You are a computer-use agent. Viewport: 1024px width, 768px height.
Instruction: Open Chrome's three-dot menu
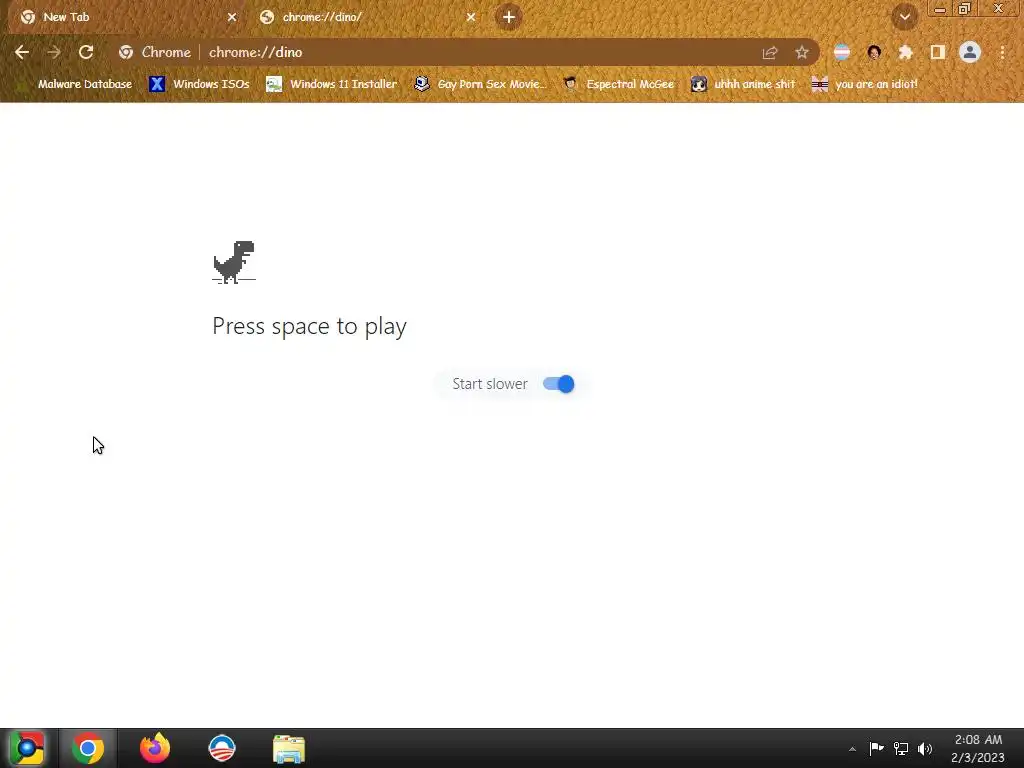(x=1002, y=52)
